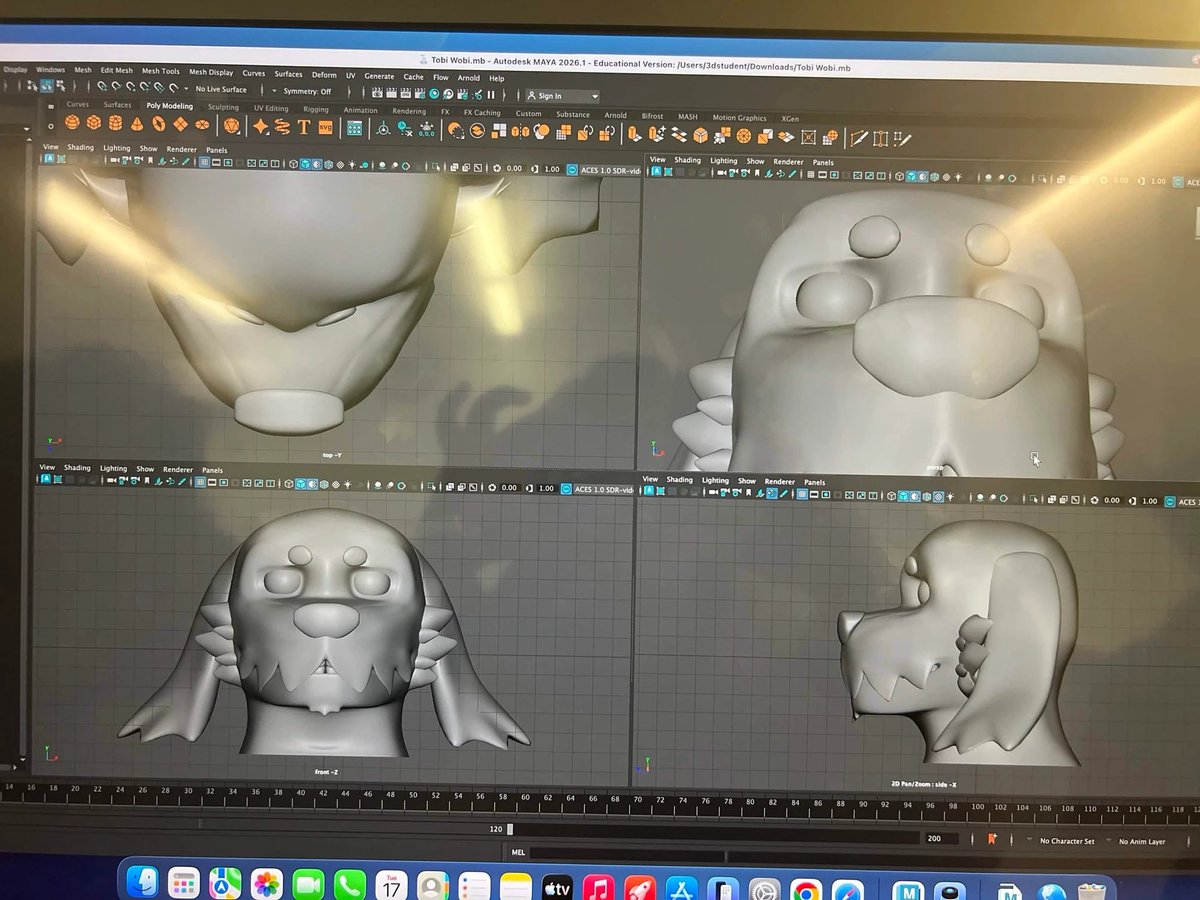Create a polygon cylinder from the shelf

115,124
